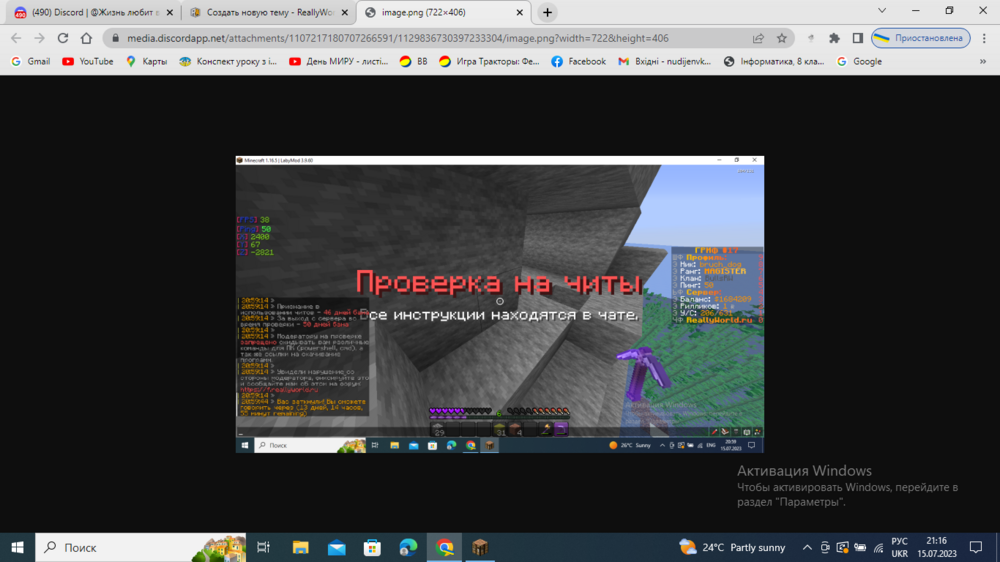
Task: Show more bookmarks with the overflow arrows
Action: pyautogui.click(x=983, y=61)
